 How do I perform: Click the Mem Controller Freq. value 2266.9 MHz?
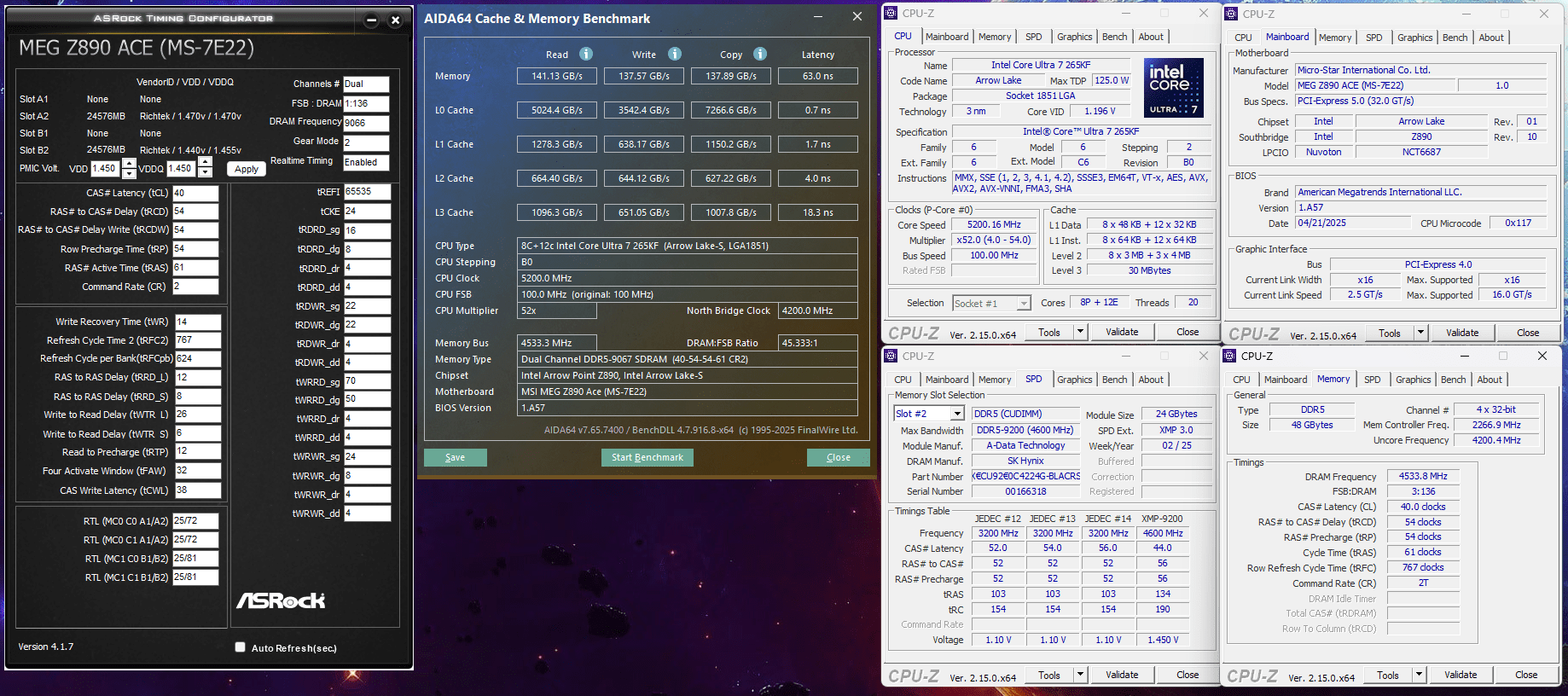coord(1496,425)
